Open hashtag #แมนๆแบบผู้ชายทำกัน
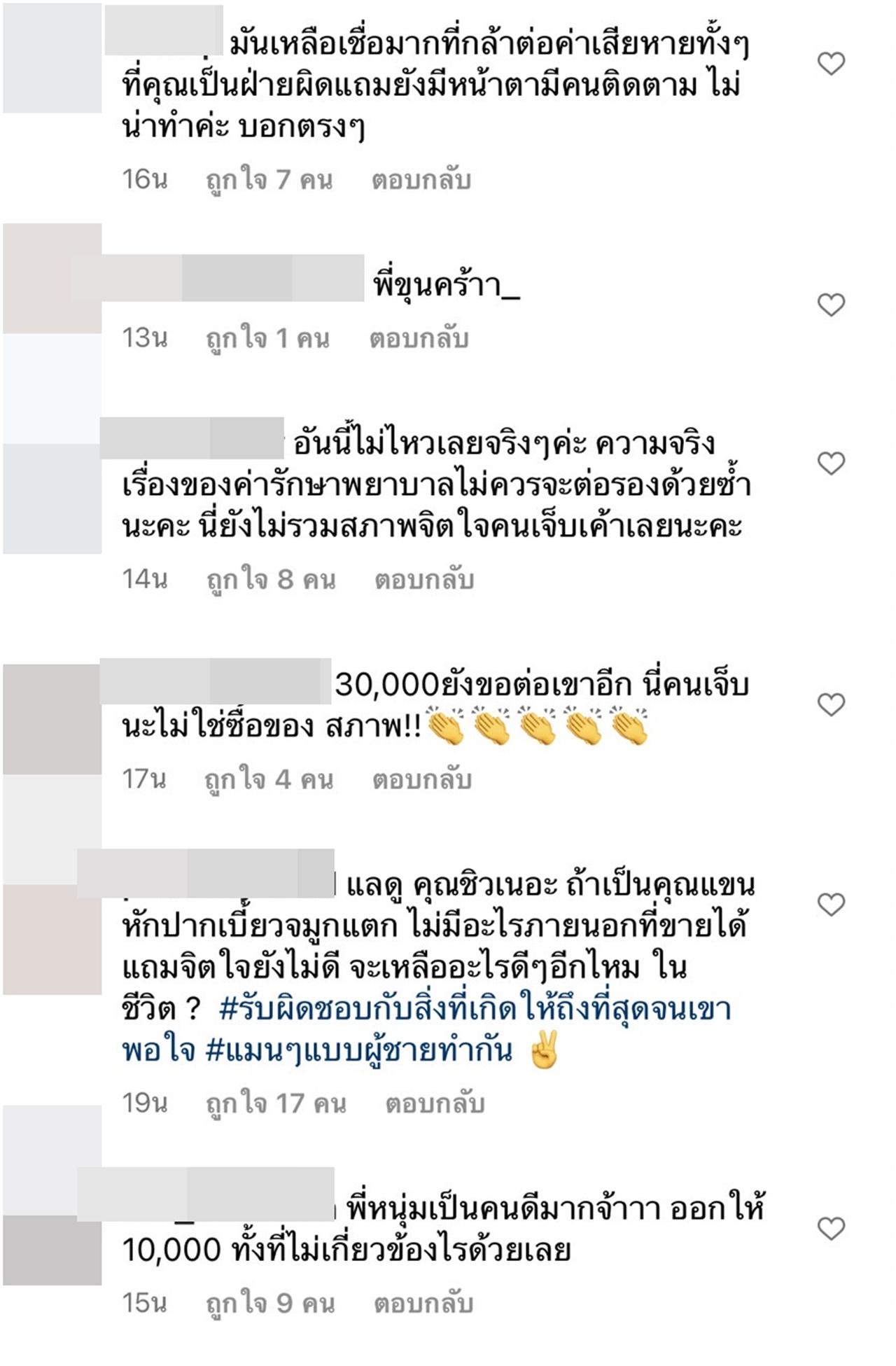Image resolution: width=896 pixels, height=1366 pixels. click(x=359, y=1050)
